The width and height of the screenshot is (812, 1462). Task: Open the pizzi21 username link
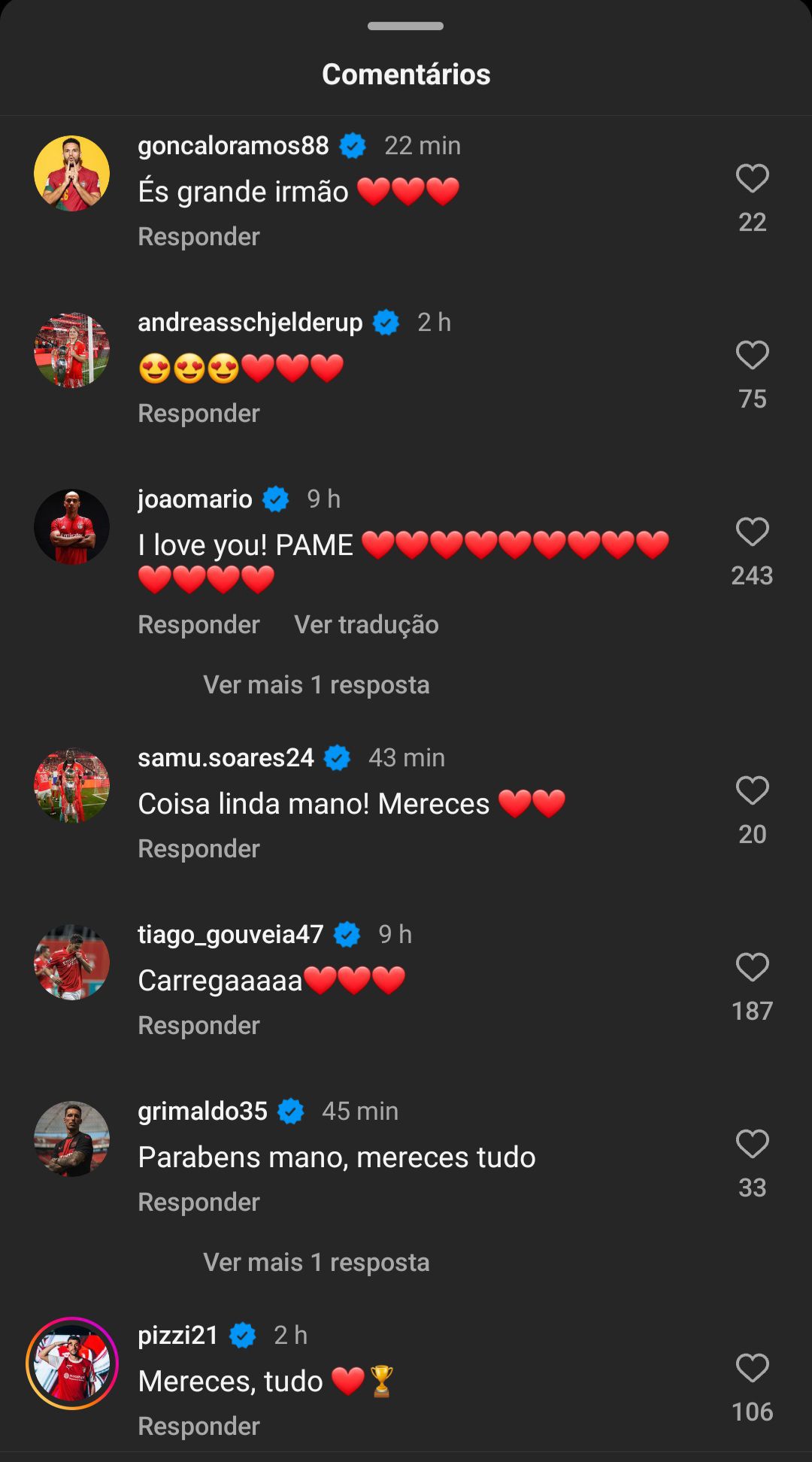click(x=178, y=1336)
